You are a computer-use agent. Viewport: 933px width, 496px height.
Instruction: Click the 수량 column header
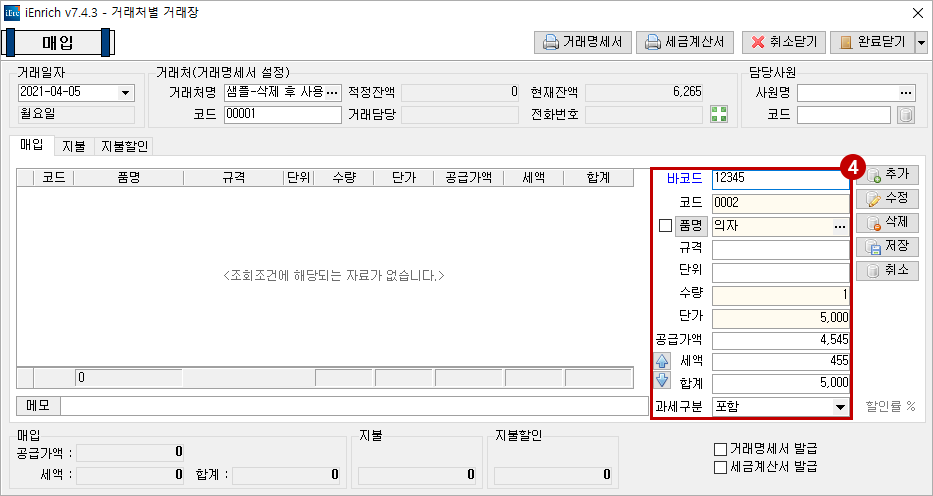point(343,178)
